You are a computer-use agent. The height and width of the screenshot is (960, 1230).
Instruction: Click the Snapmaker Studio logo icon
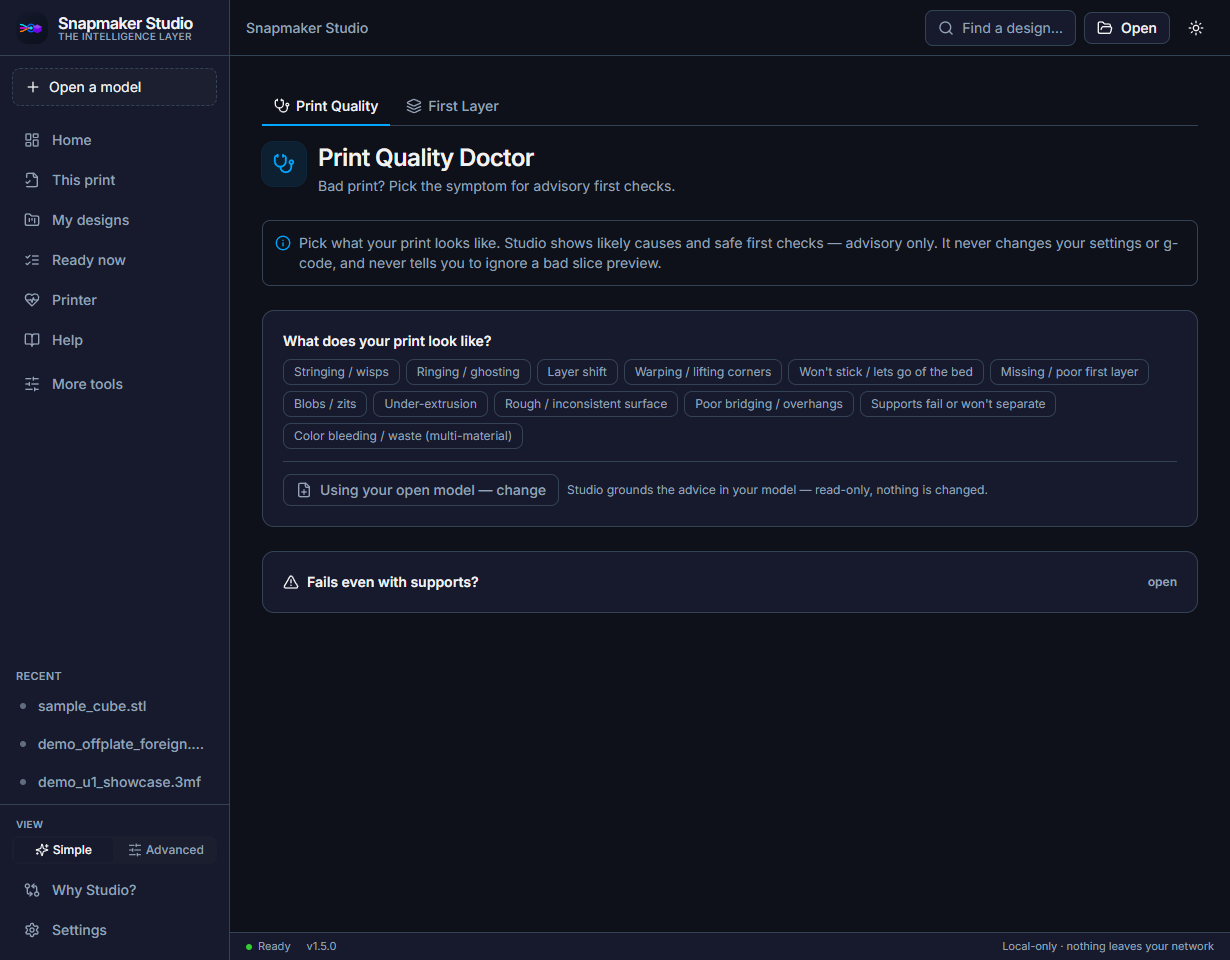coord(32,28)
